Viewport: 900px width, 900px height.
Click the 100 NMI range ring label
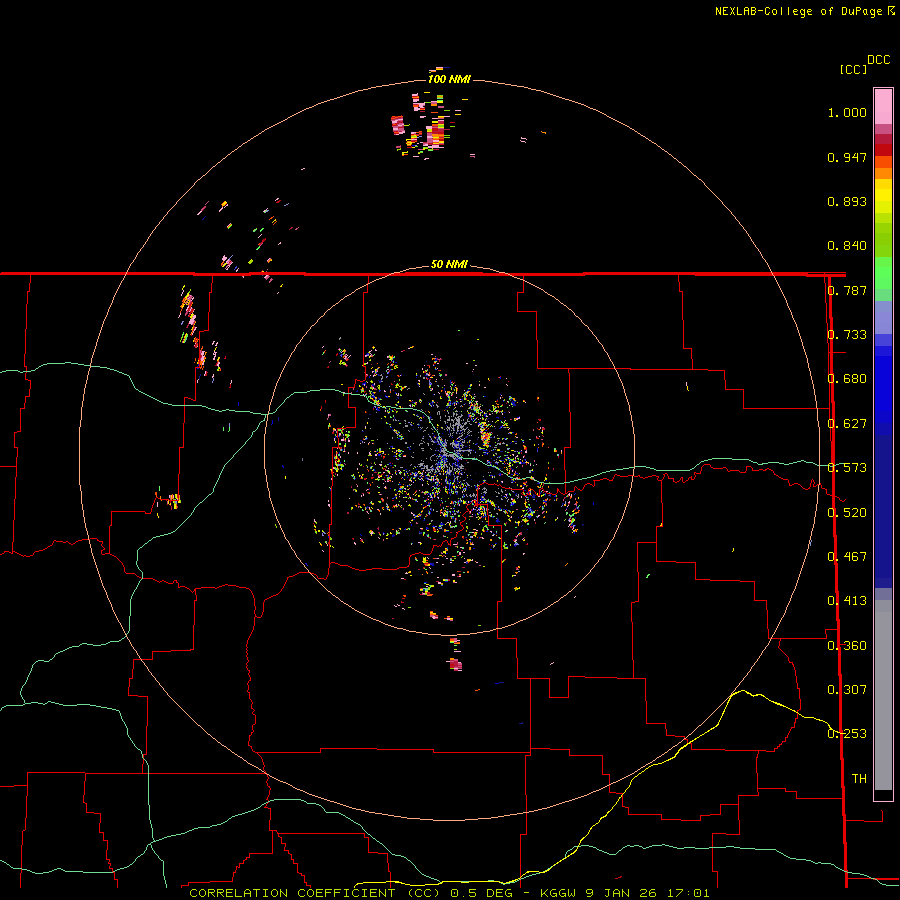[449, 79]
